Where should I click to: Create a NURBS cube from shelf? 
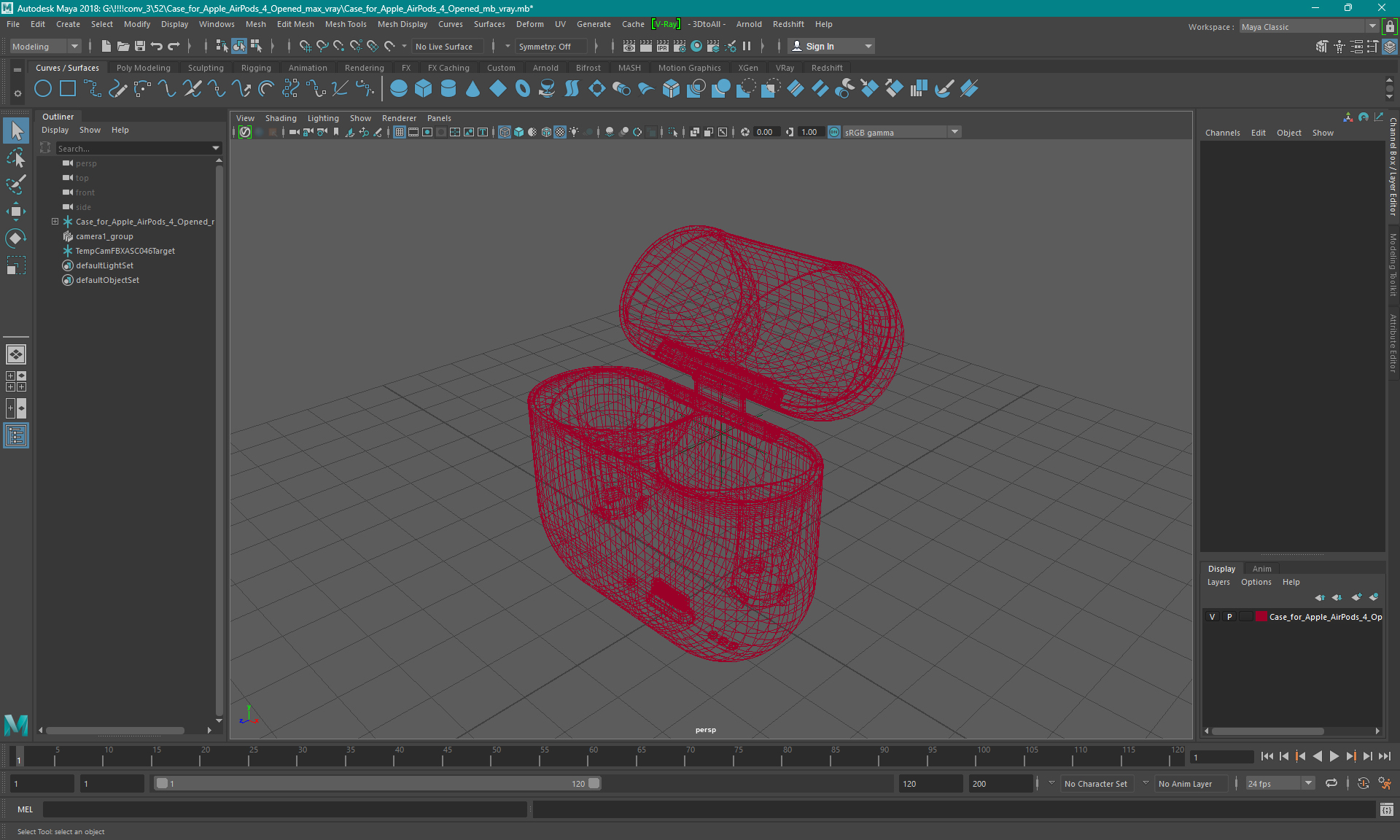click(x=424, y=89)
